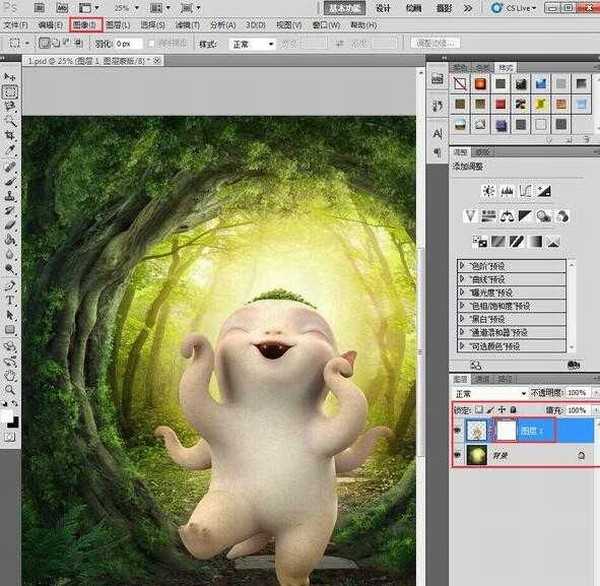Open the 图像(I) menu
Viewport: 600px width, 586px height.
pyautogui.click(x=84, y=23)
